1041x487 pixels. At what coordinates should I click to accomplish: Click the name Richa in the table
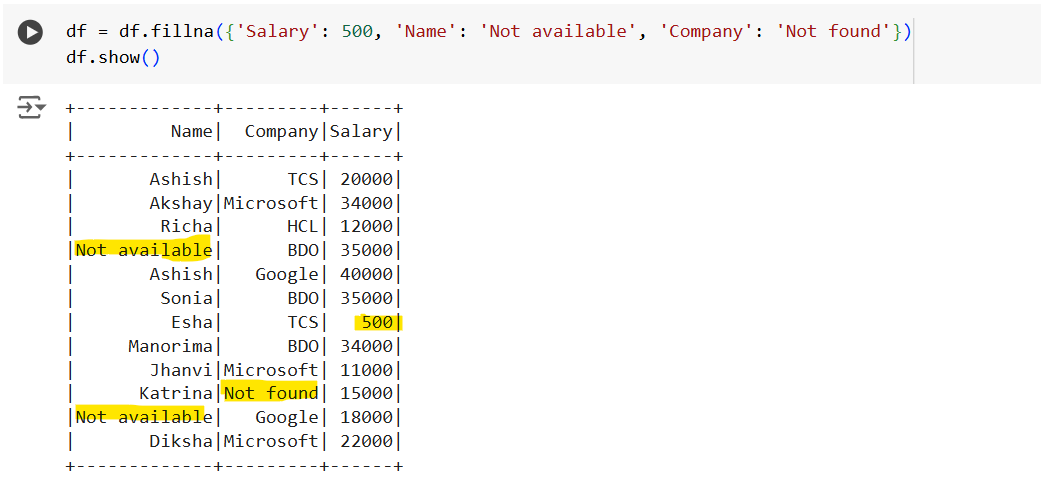pos(186,226)
